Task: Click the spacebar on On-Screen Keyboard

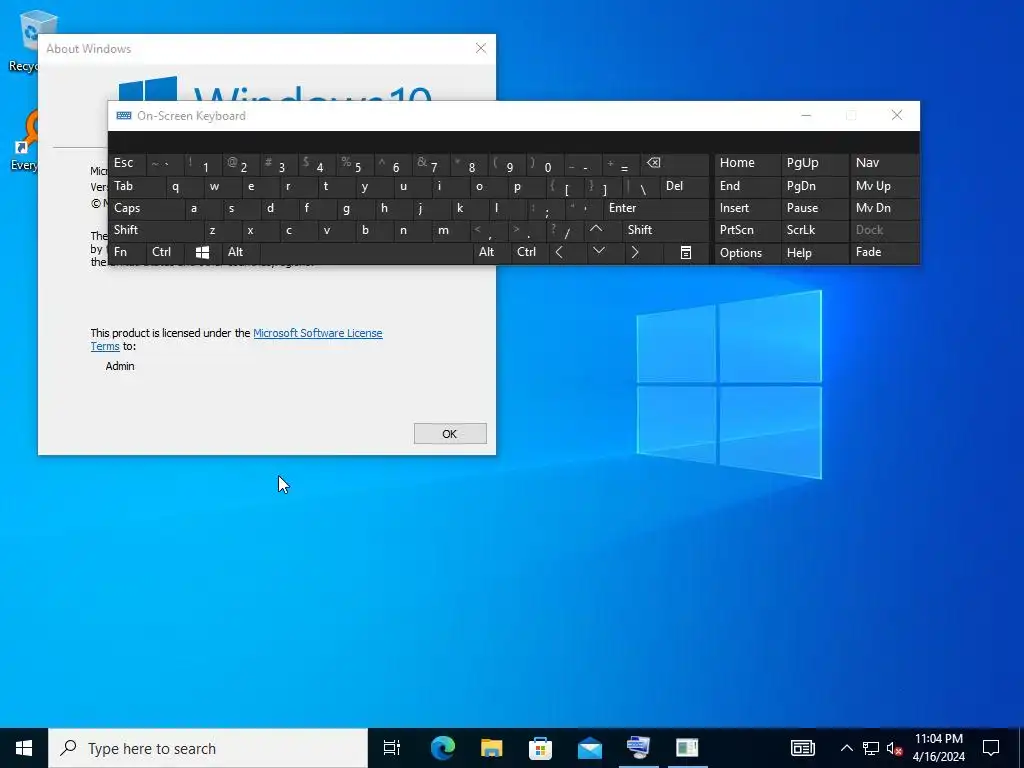Action: point(366,253)
